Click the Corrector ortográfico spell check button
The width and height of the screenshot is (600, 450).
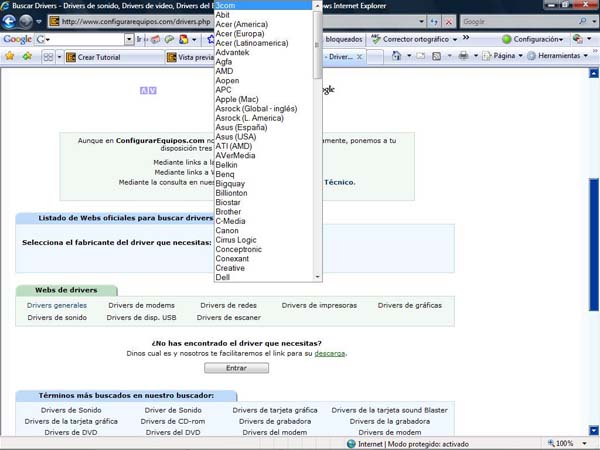(411, 39)
